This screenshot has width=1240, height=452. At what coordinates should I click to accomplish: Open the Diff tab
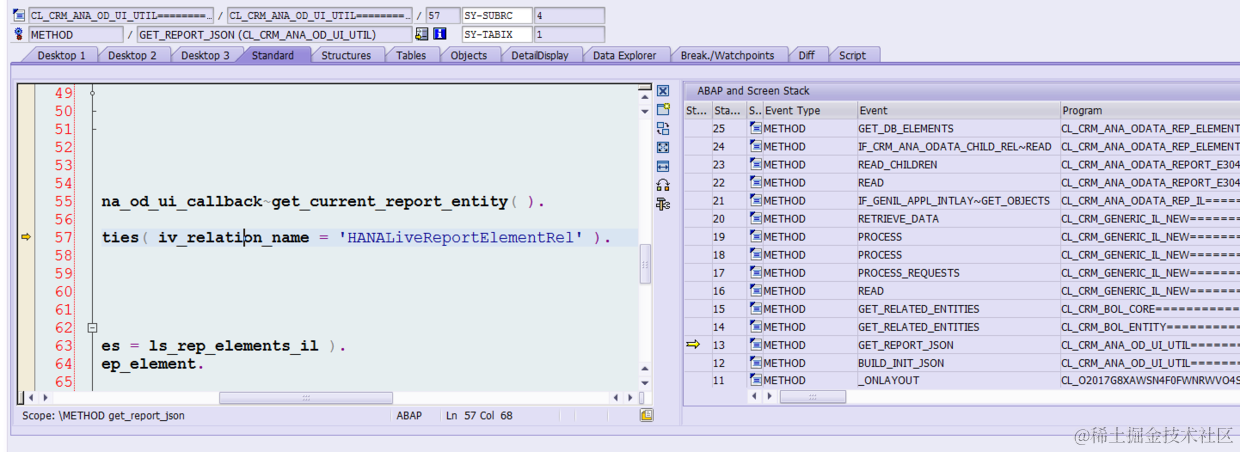806,55
